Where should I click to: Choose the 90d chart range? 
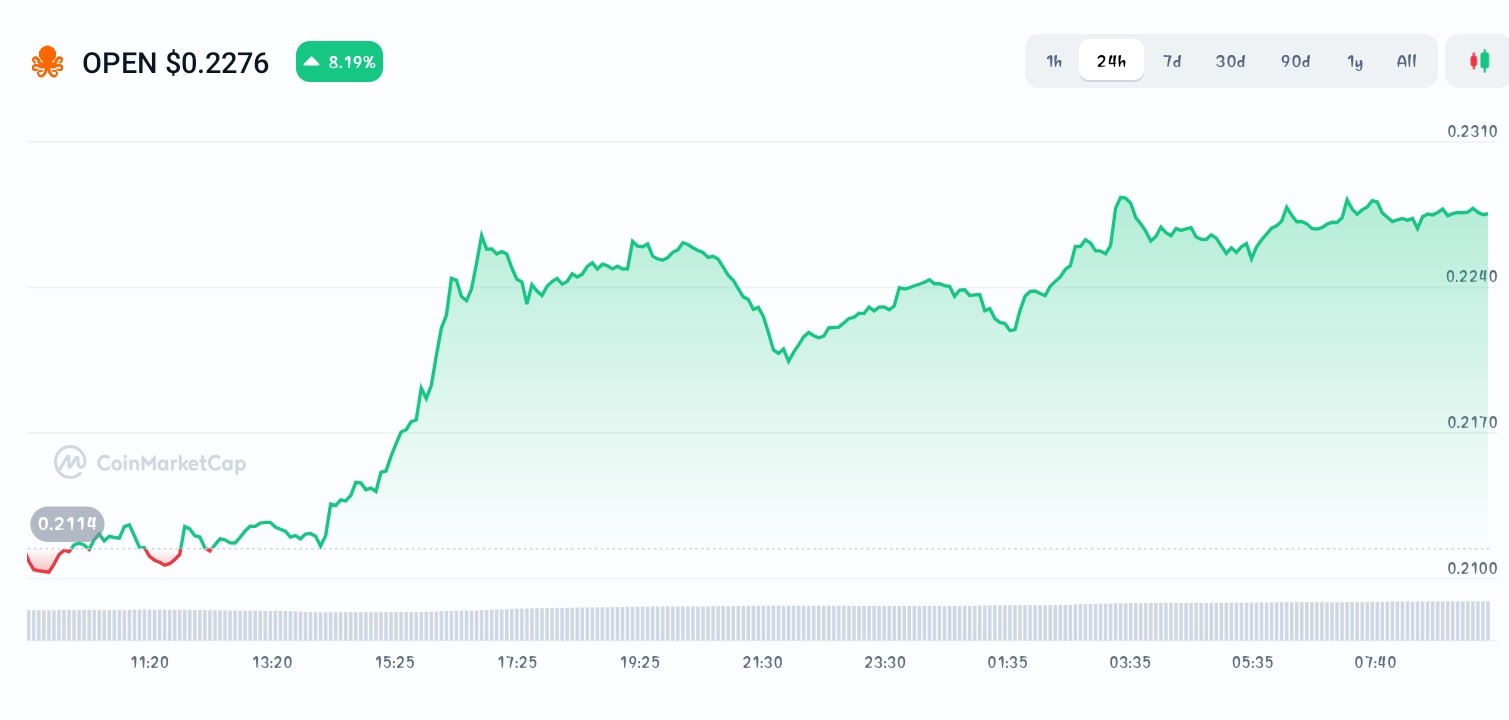pyautogui.click(x=1295, y=61)
